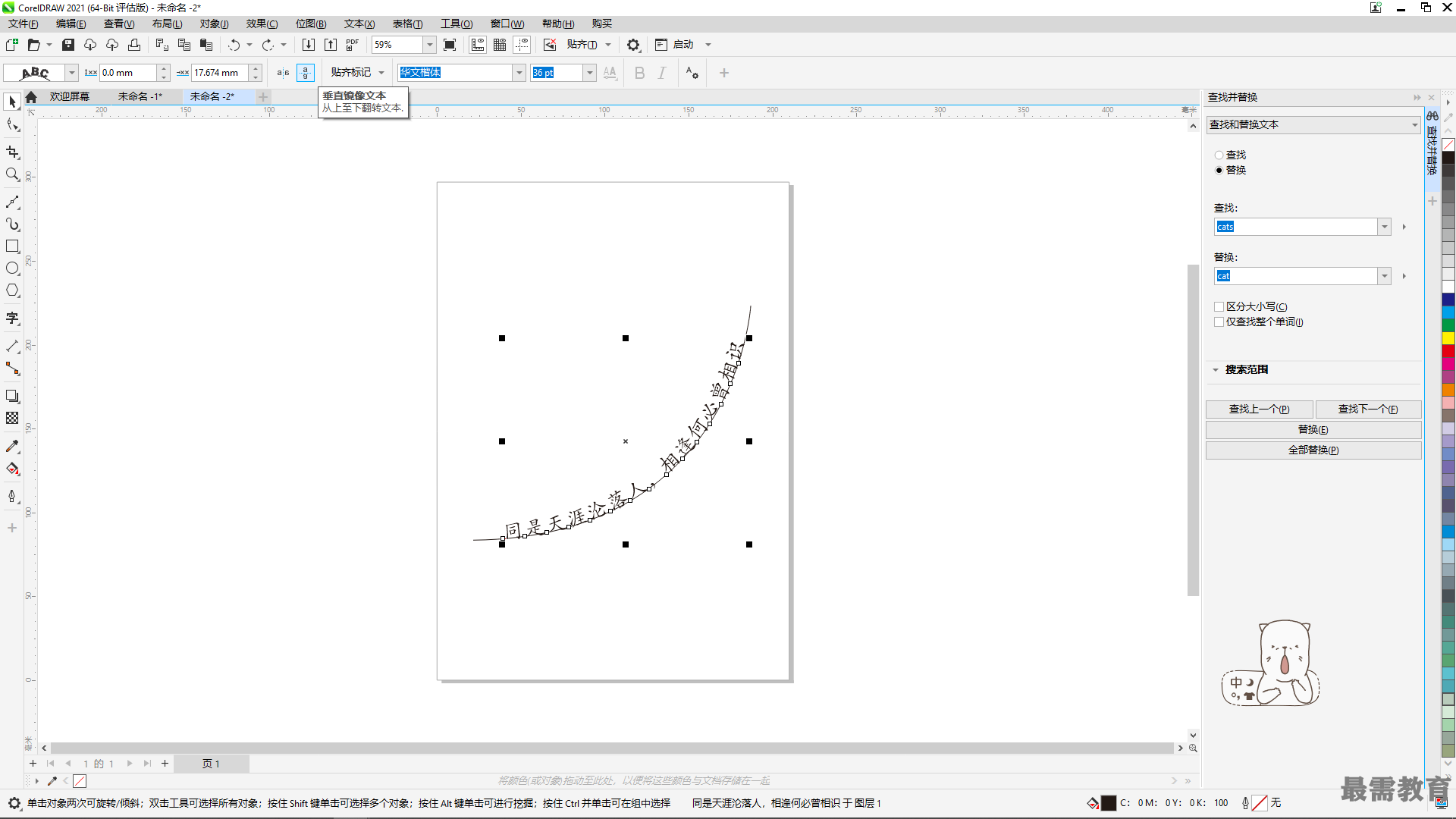Screen dimensions: 1456x819
Task: Click the Undo arrow icon
Action: (x=234, y=45)
